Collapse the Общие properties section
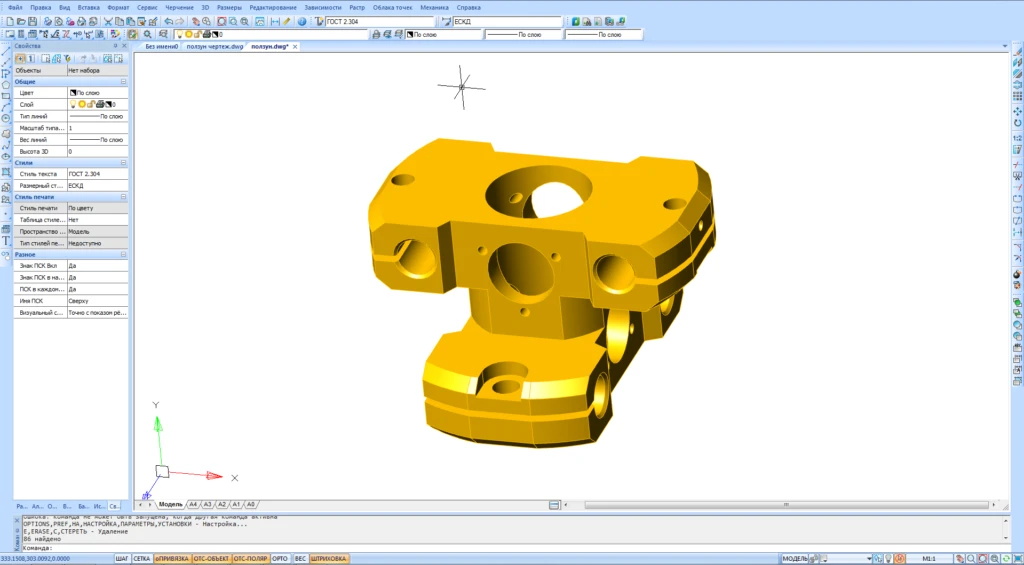 tap(124, 82)
